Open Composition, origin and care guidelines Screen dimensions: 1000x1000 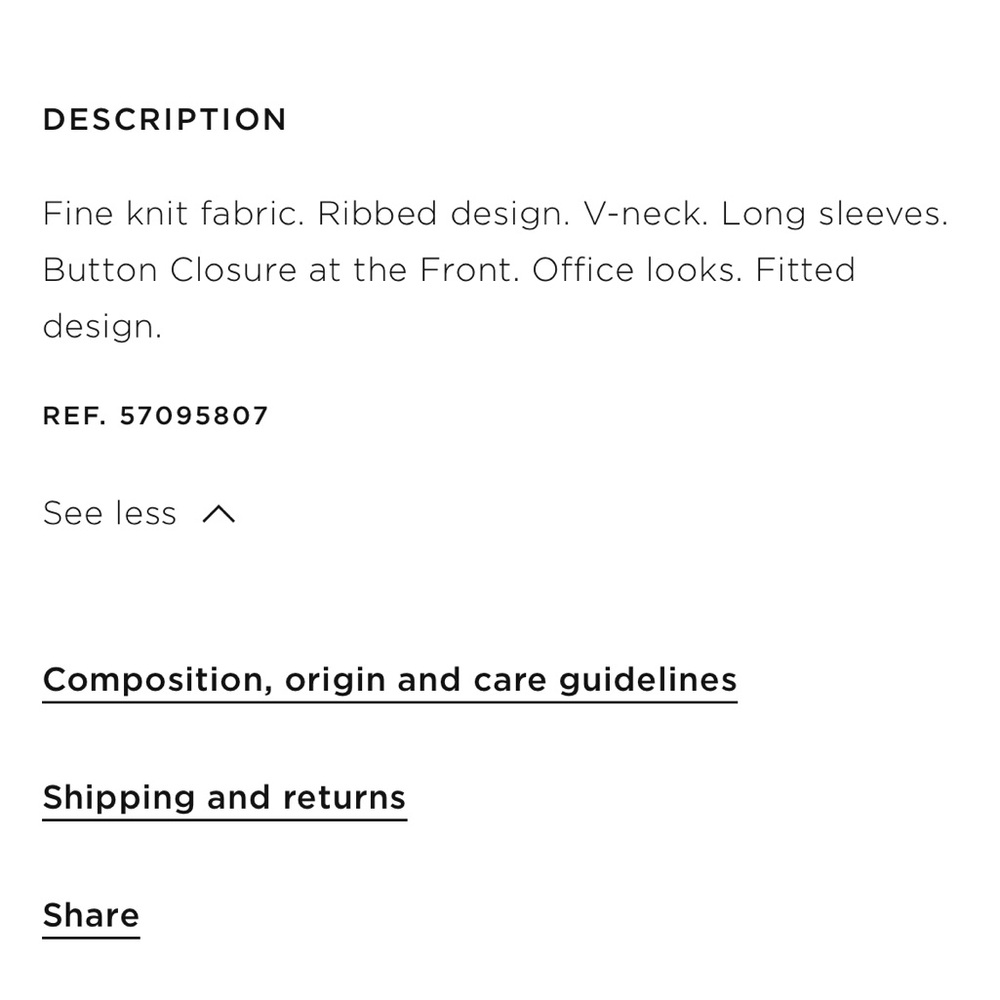coord(389,680)
